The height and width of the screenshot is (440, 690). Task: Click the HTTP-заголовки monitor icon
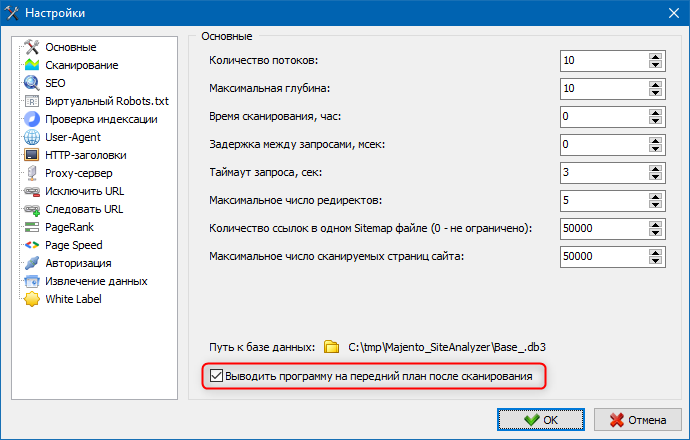pyautogui.click(x=32, y=155)
